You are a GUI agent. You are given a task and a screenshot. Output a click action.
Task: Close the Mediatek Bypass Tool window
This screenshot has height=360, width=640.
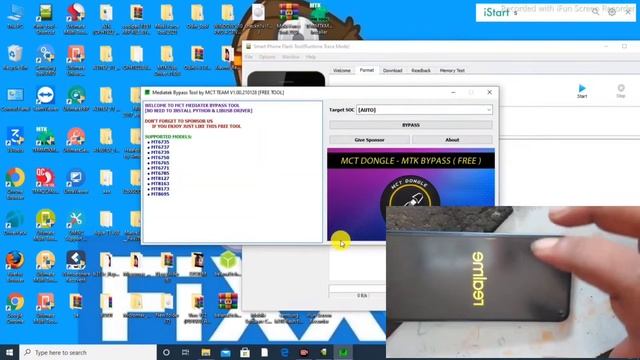pyautogui.click(x=489, y=92)
